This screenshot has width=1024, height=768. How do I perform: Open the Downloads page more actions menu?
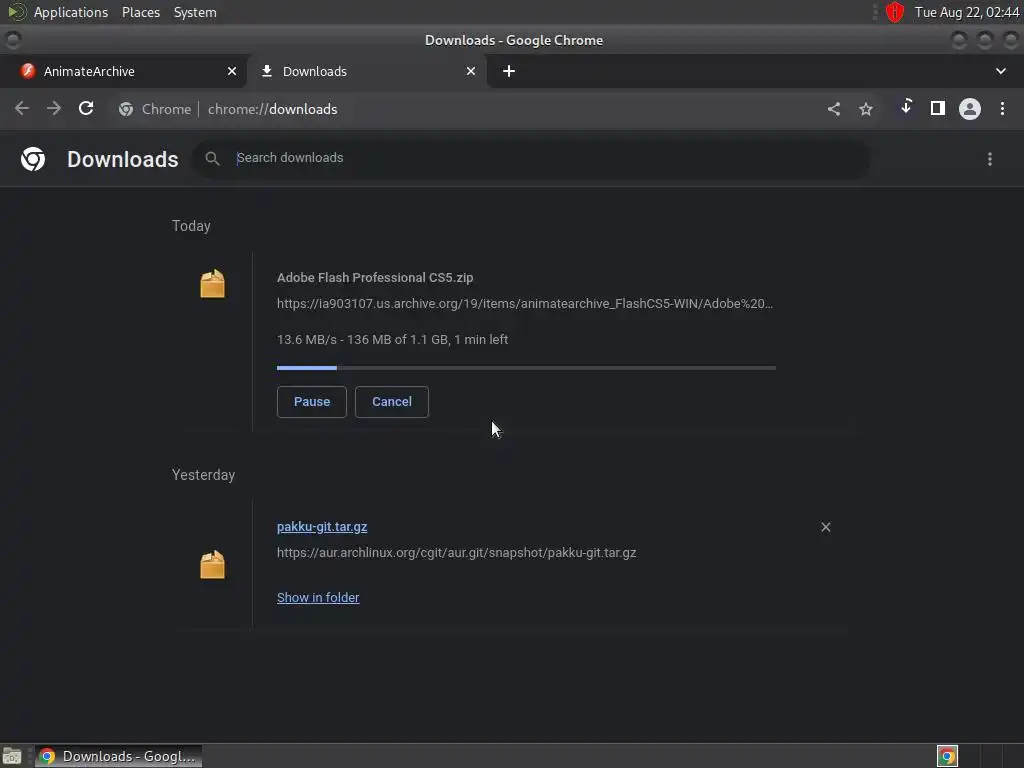point(990,159)
